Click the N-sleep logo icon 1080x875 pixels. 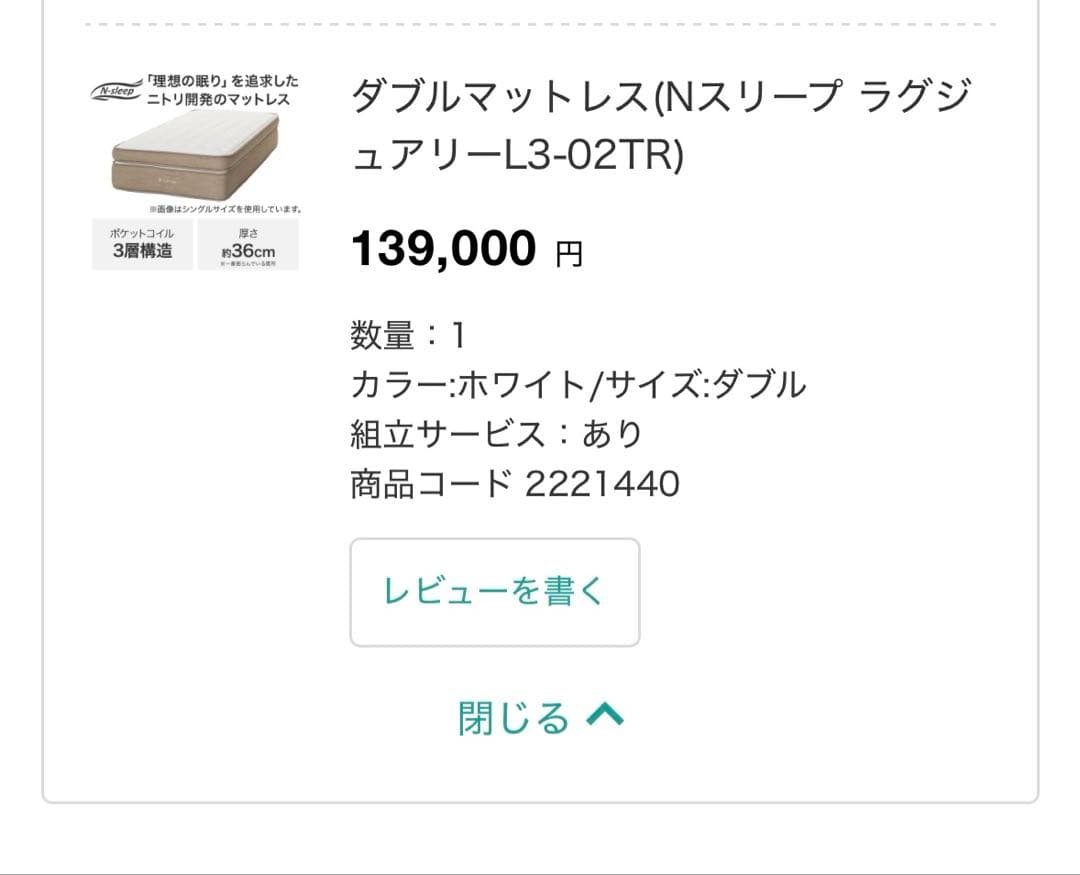[117, 90]
